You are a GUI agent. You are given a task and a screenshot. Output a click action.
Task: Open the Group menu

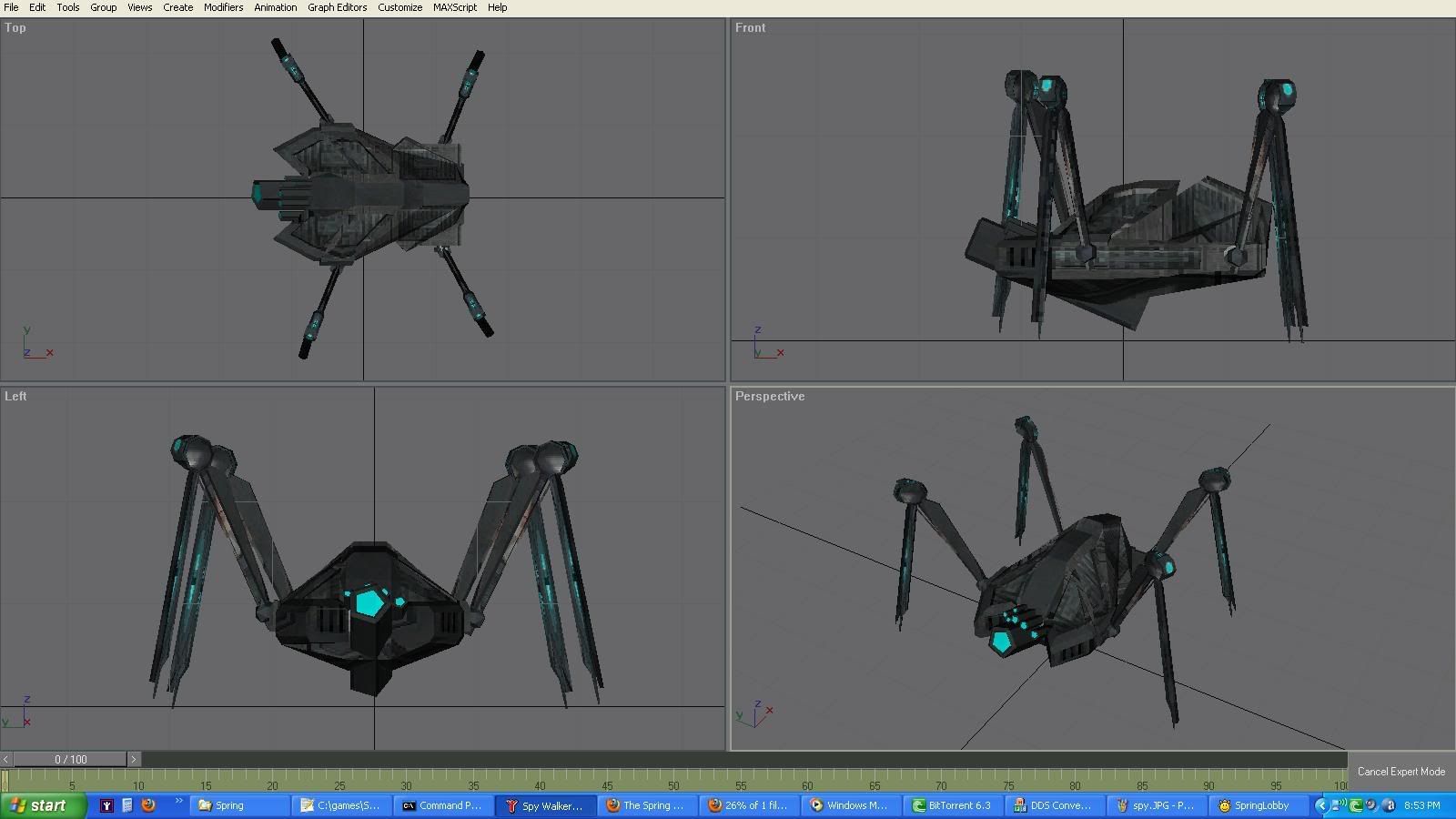coord(103,7)
